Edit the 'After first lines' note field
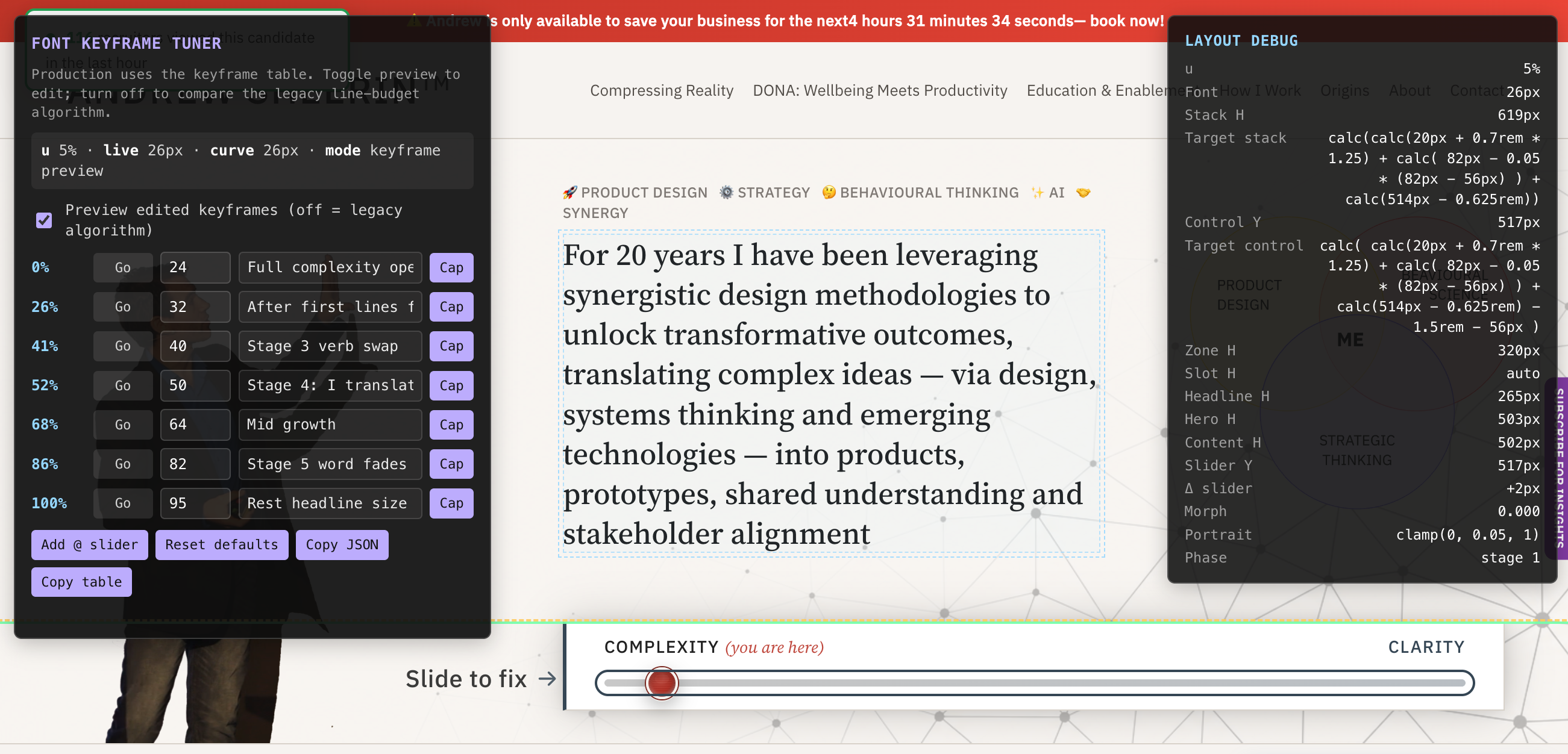1568x754 pixels. pyautogui.click(x=330, y=307)
